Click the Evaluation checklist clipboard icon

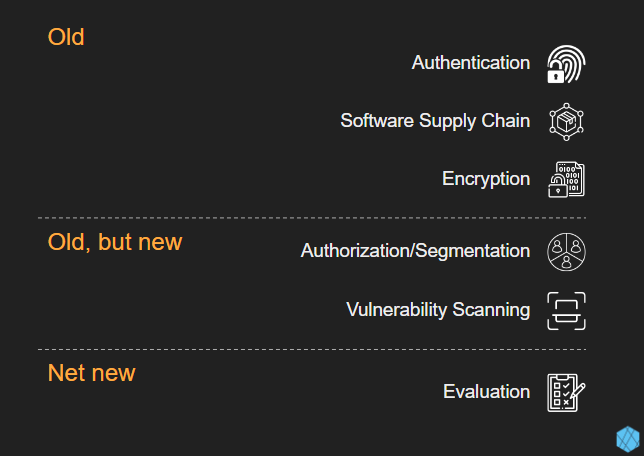(566, 393)
